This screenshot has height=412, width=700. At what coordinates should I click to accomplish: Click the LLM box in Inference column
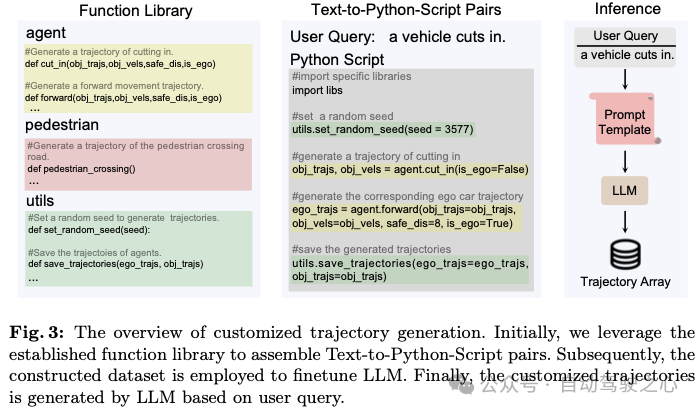tap(624, 191)
